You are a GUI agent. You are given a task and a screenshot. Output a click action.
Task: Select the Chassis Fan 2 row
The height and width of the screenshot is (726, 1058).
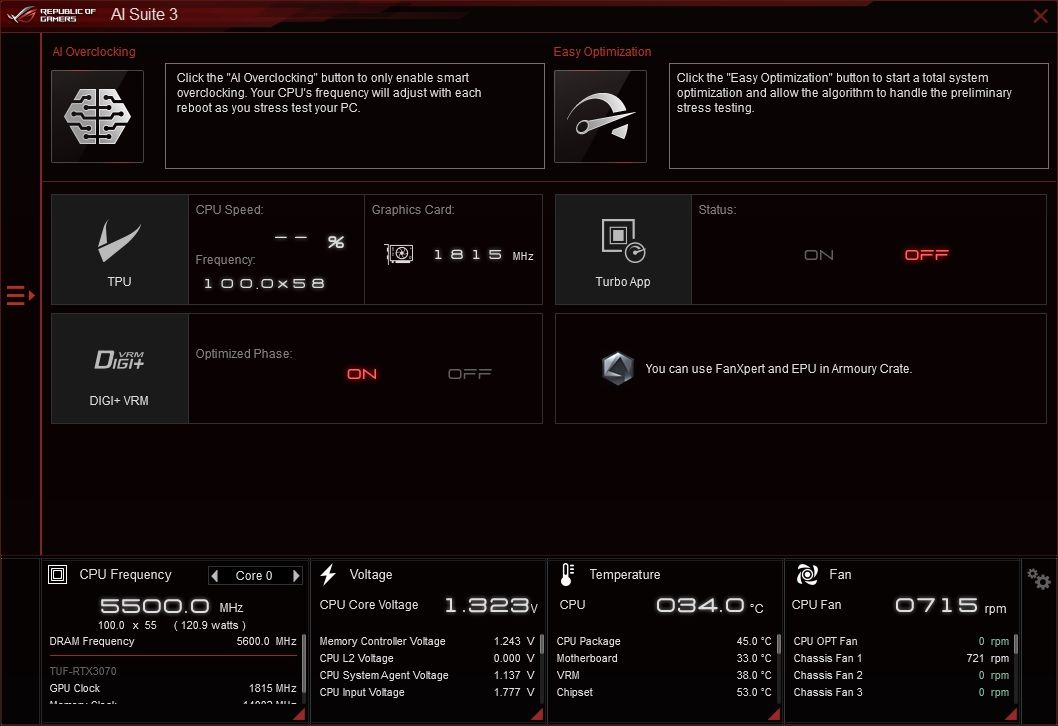tap(901, 675)
